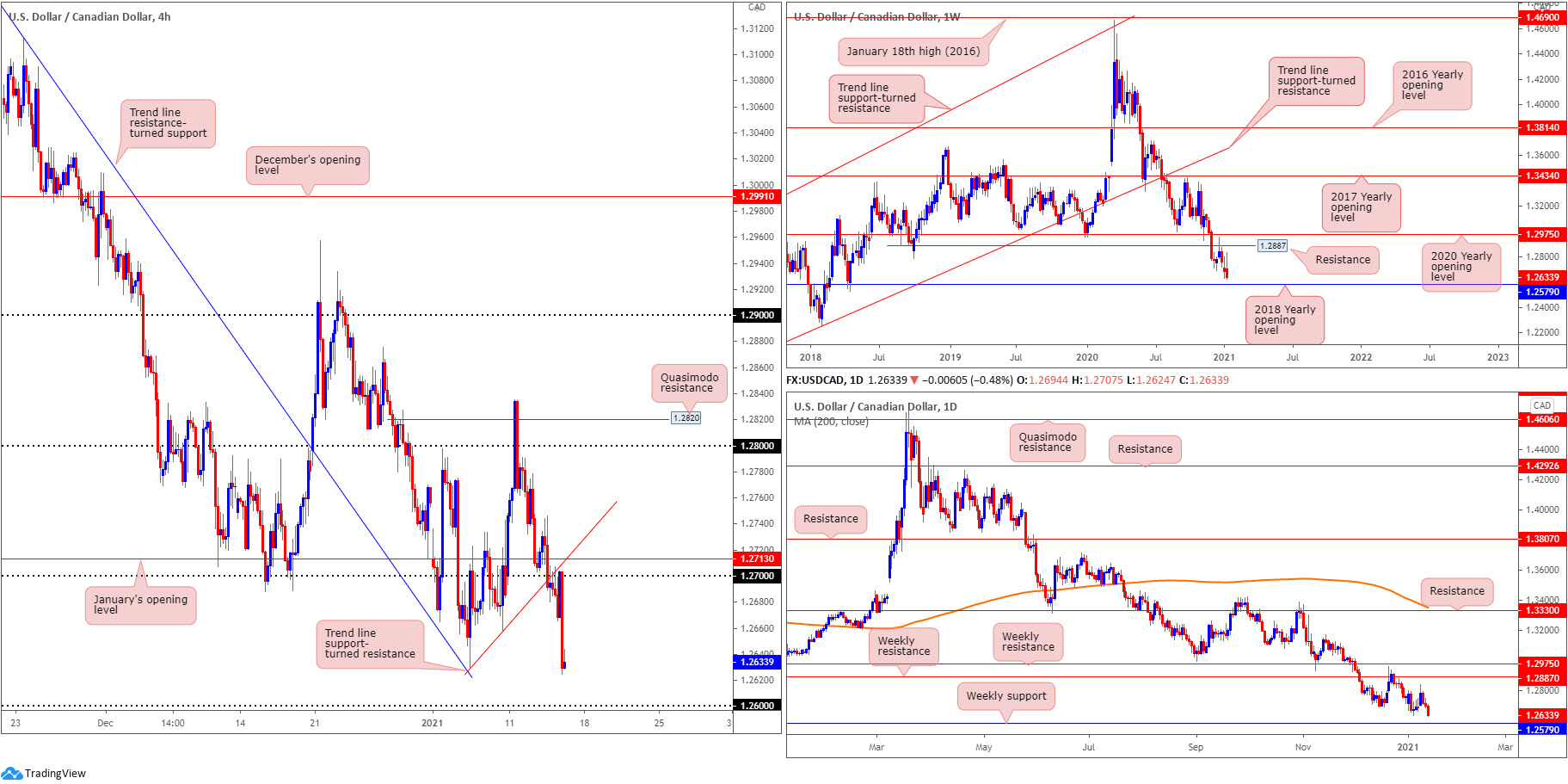Viewport: 1568px width, 784px height.
Task: Select the 'January's opening level' callout
Action: [140, 605]
